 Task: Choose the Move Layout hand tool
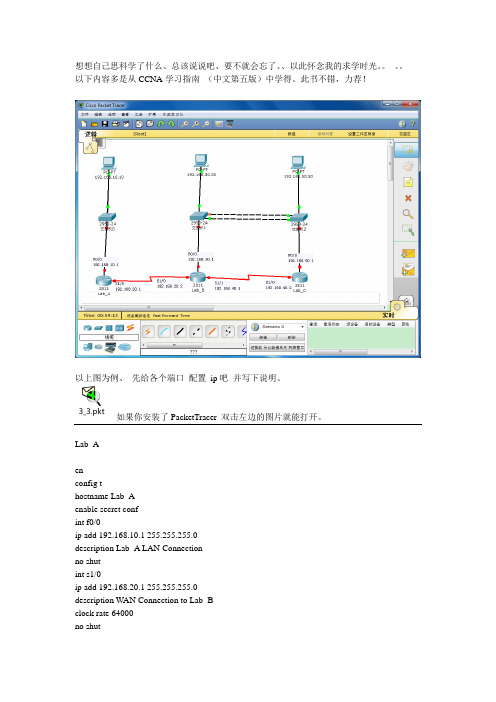[x=408, y=166]
